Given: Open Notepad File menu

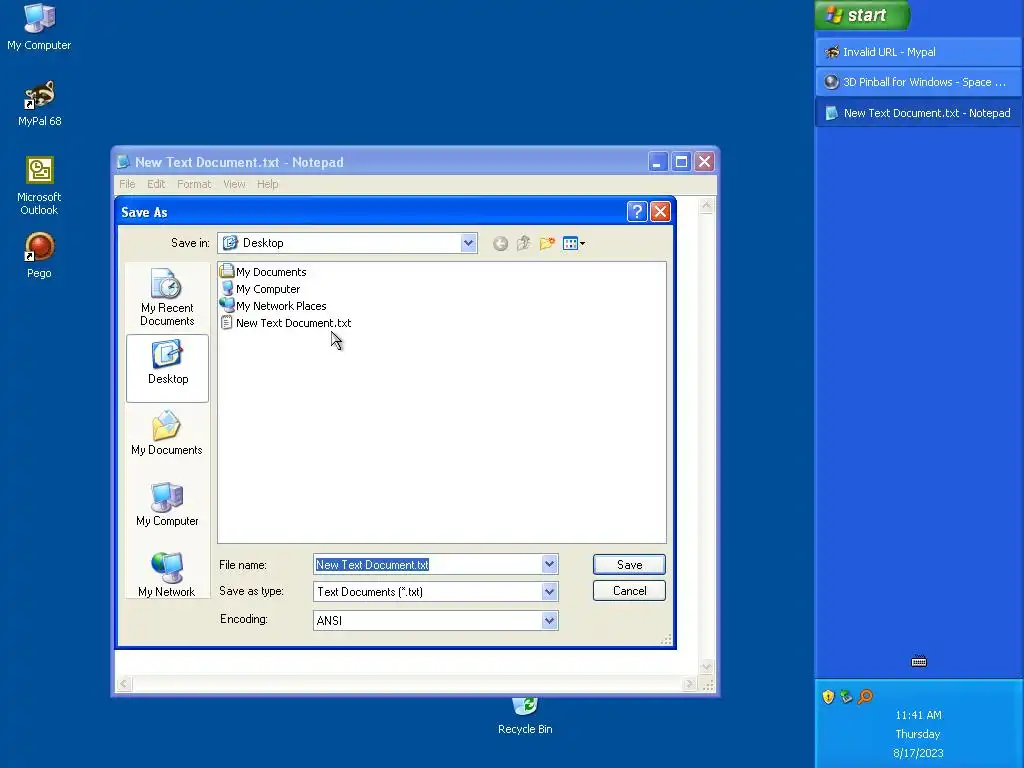Looking at the screenshot, I should [127, 184].
